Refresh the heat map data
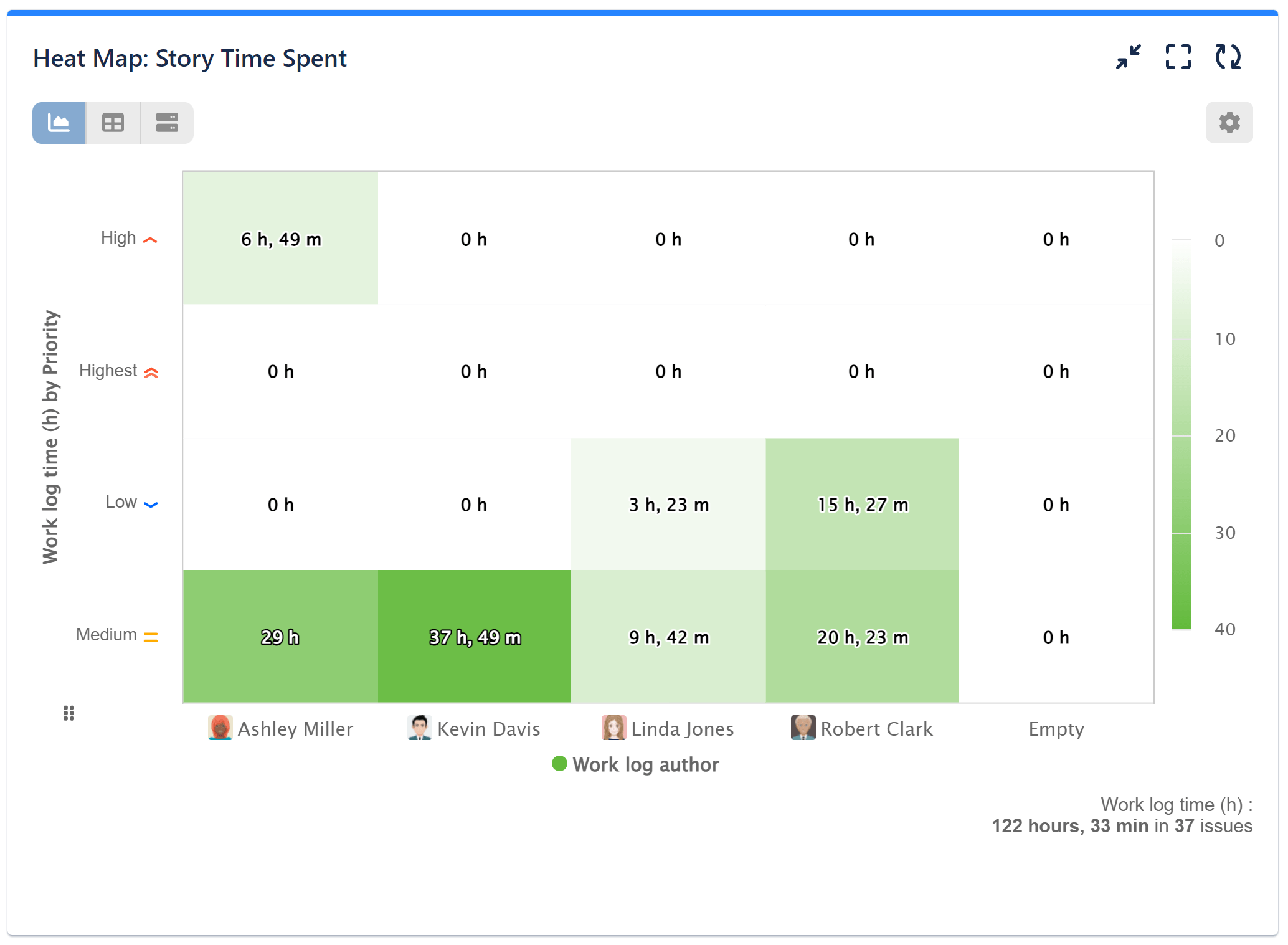Image resolution: width=1288 pixels, height=945 pixels. point(1228,57)
